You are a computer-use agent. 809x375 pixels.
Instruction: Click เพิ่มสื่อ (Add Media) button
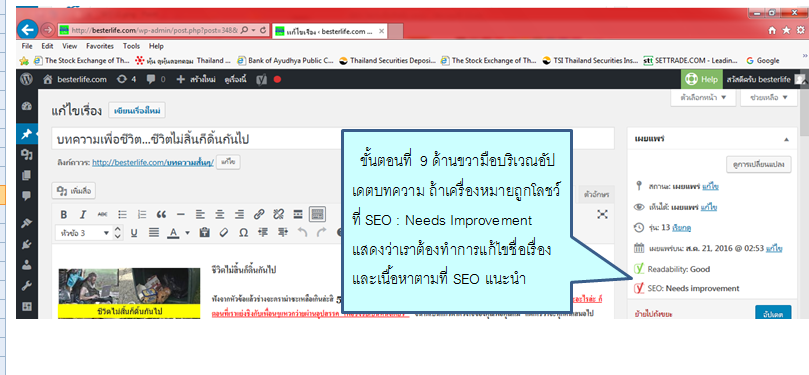pyautogui.click(x=74, y=191)
